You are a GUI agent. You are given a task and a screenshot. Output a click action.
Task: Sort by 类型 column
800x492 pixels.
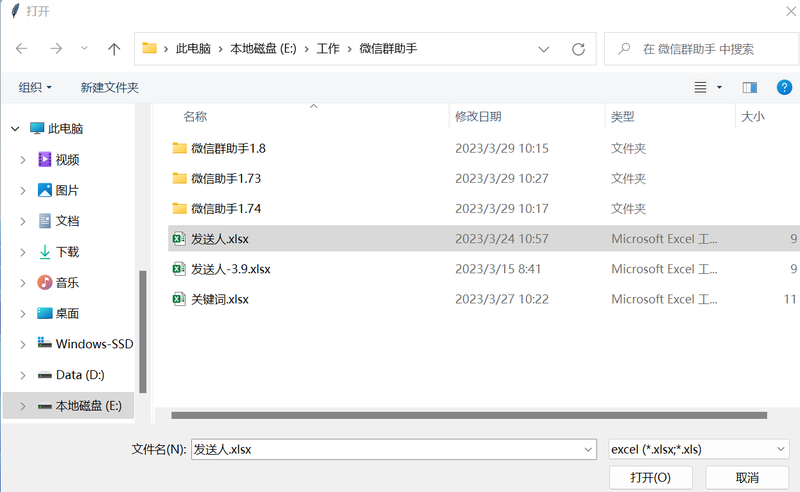pyautogui.click(x=623, y=116)
